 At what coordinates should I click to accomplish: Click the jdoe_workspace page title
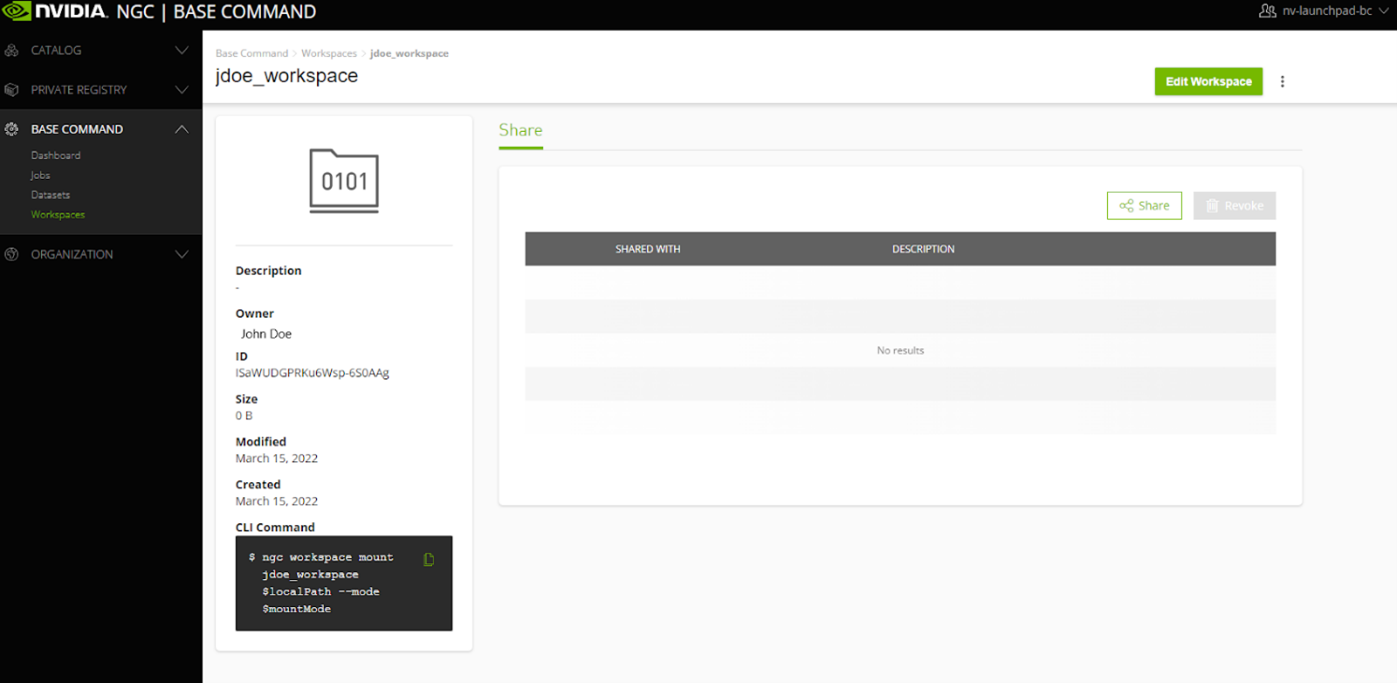click(x=287, y=76)
